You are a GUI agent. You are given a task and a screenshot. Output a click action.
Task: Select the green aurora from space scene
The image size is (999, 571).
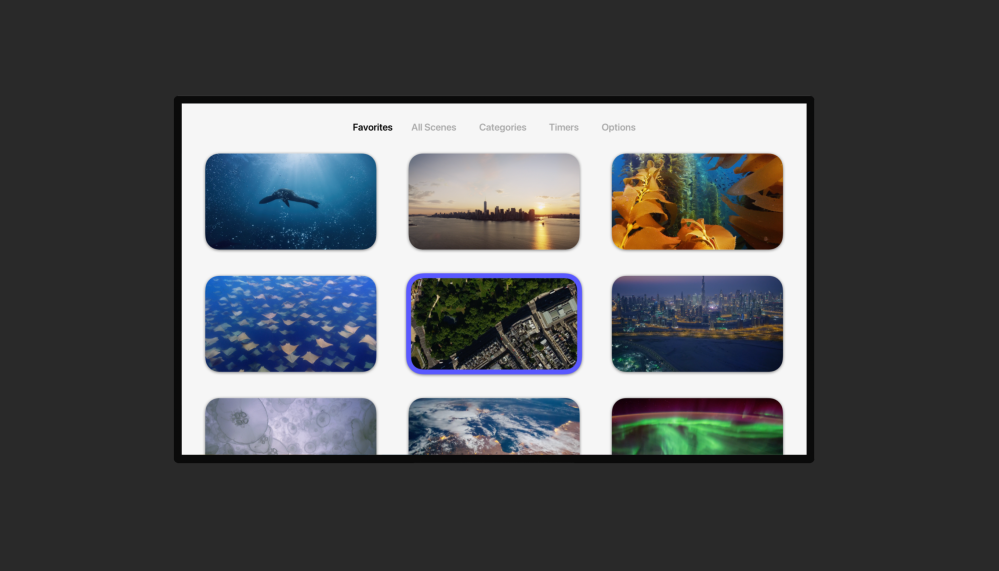click(x=697, y=427)
